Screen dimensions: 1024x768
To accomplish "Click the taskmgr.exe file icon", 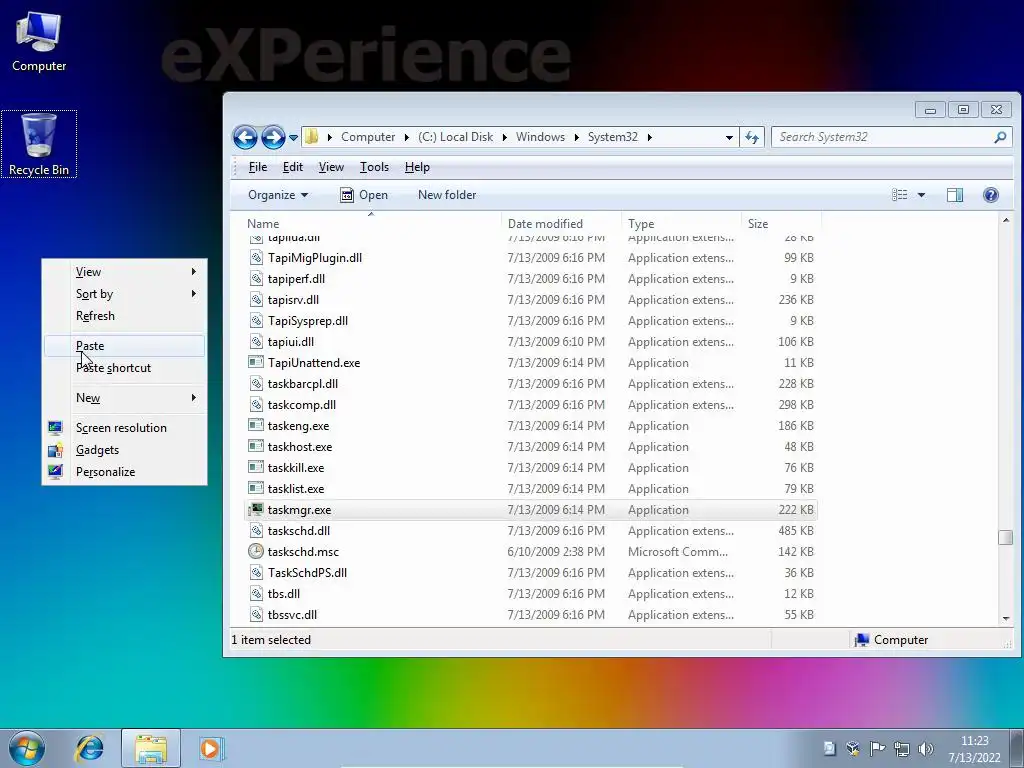I will [256, 509].
